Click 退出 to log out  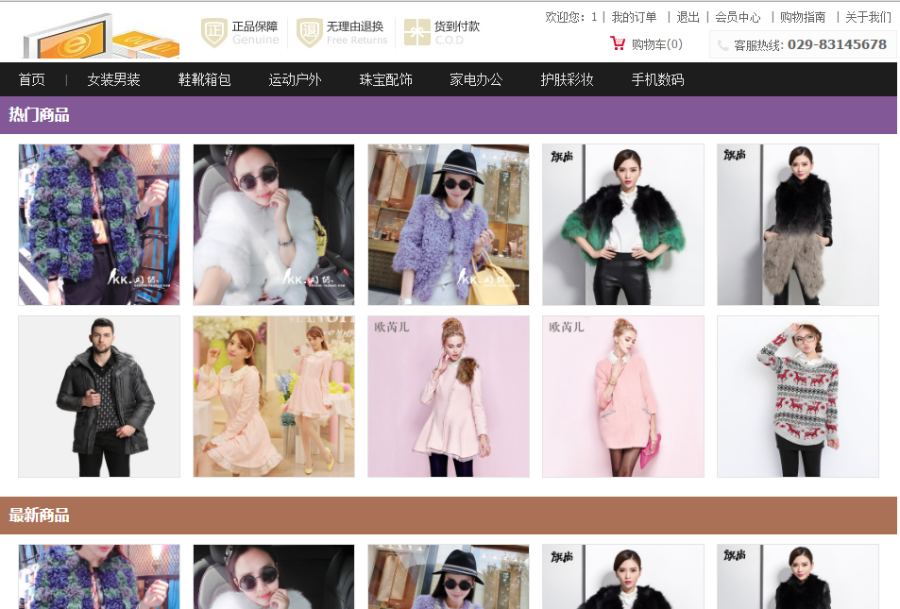[x=688, y=17]
